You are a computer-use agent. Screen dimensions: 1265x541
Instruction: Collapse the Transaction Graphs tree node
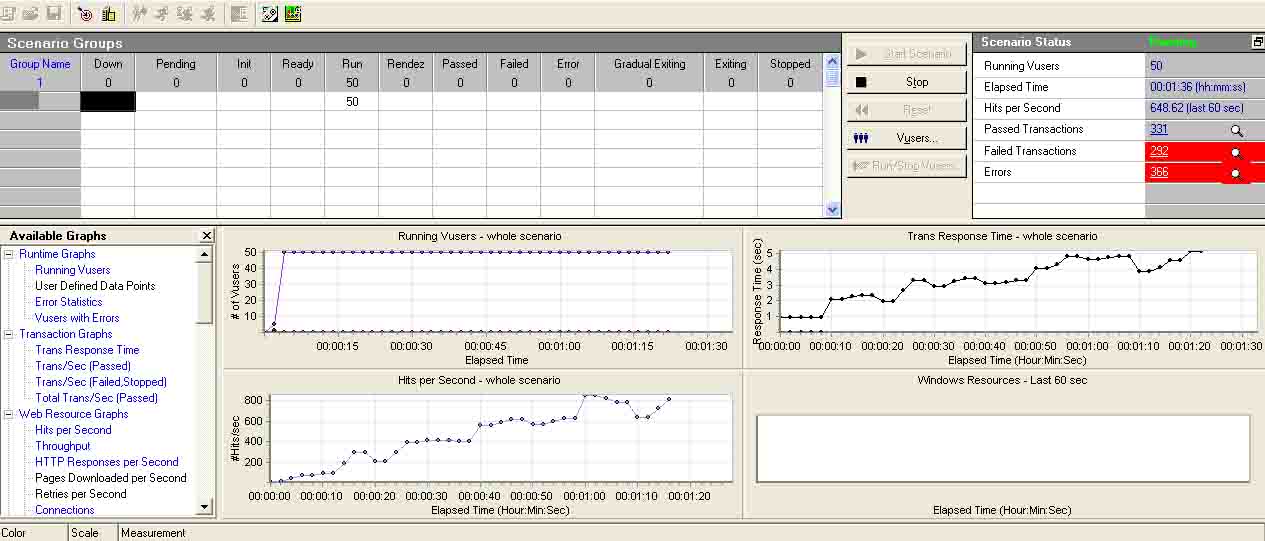click(x=9, y=334)
